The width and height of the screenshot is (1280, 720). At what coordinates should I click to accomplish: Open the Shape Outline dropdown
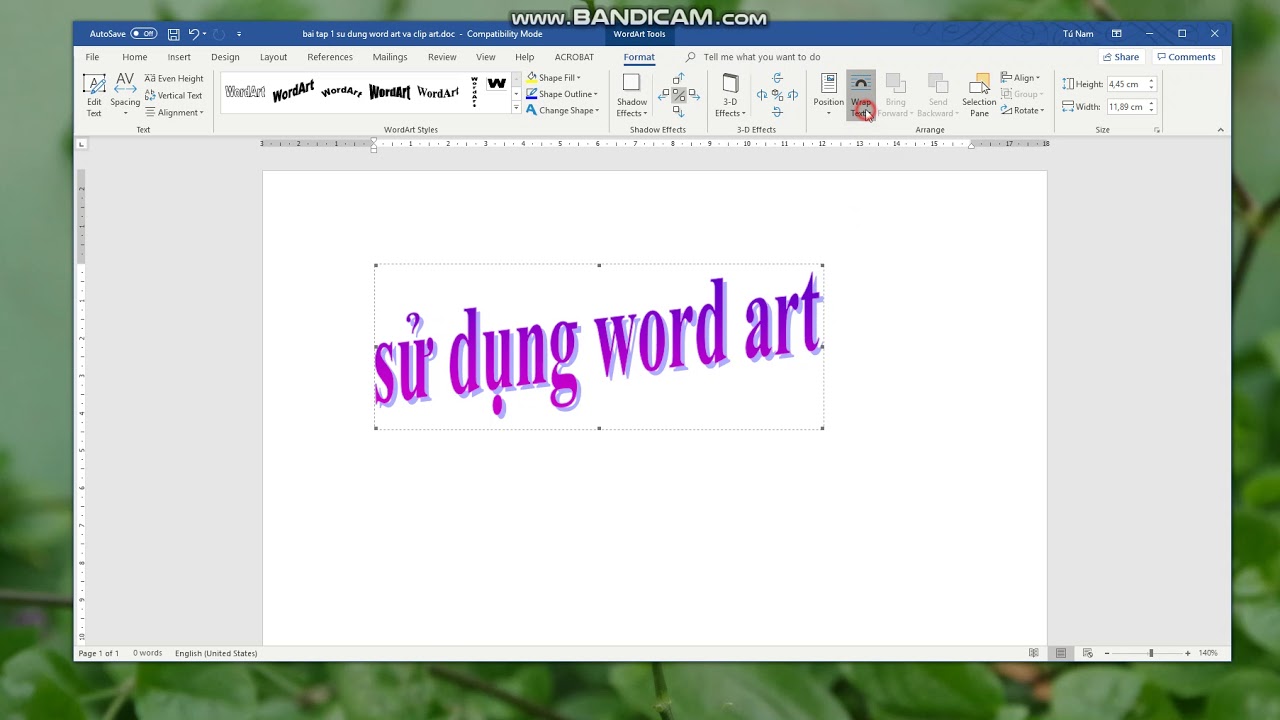click(561, 94)
